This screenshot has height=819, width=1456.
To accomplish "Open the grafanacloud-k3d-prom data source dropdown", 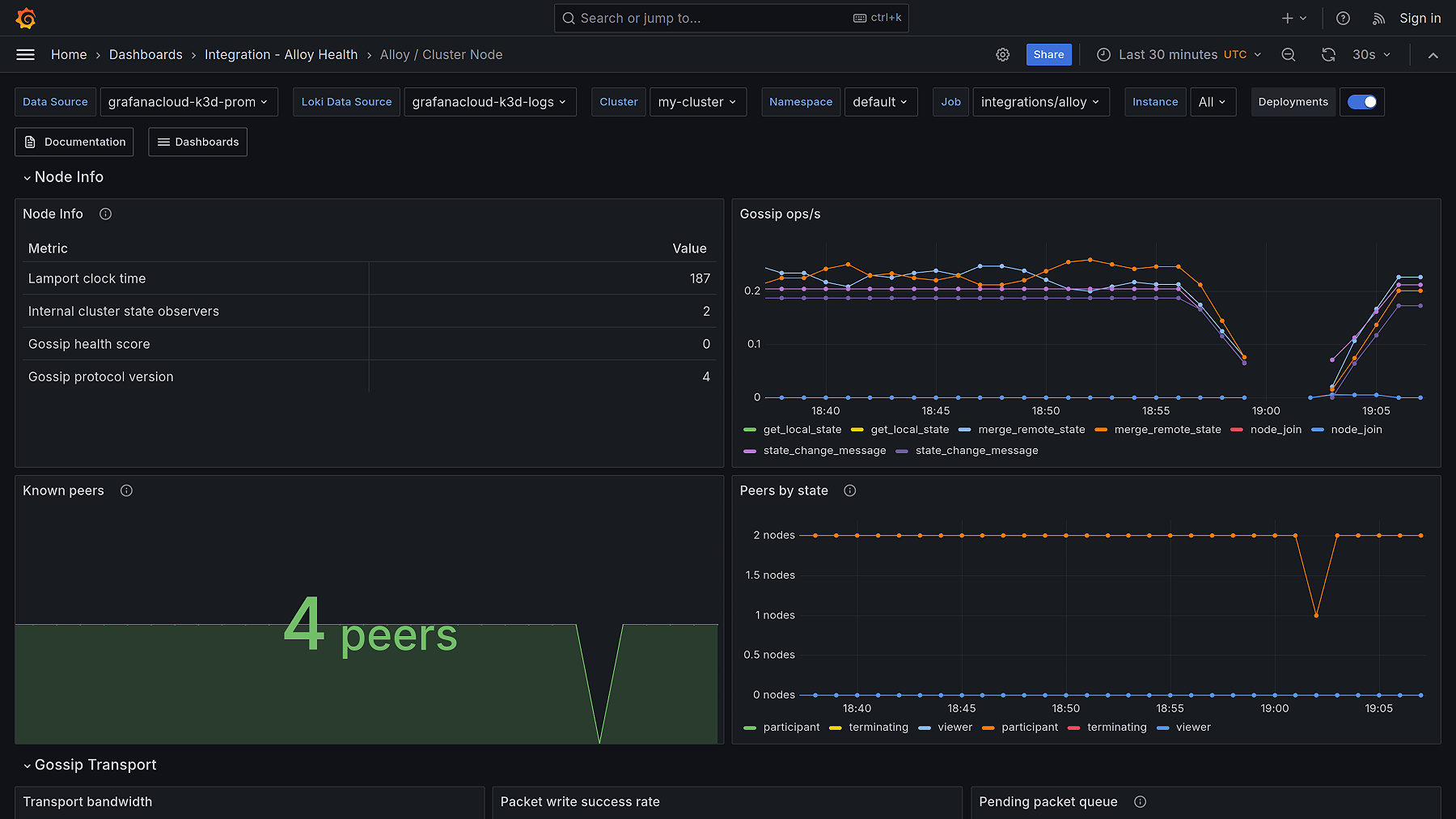I will (188, 101).
